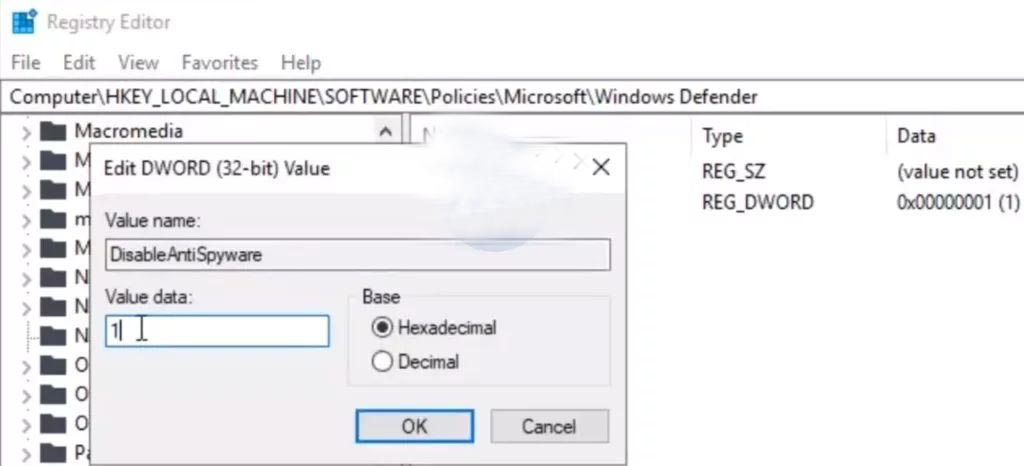The height and width of the screenshot is (466, 1024).
Task: Click the folder icon of the "P" key
Action: point(53,452)
